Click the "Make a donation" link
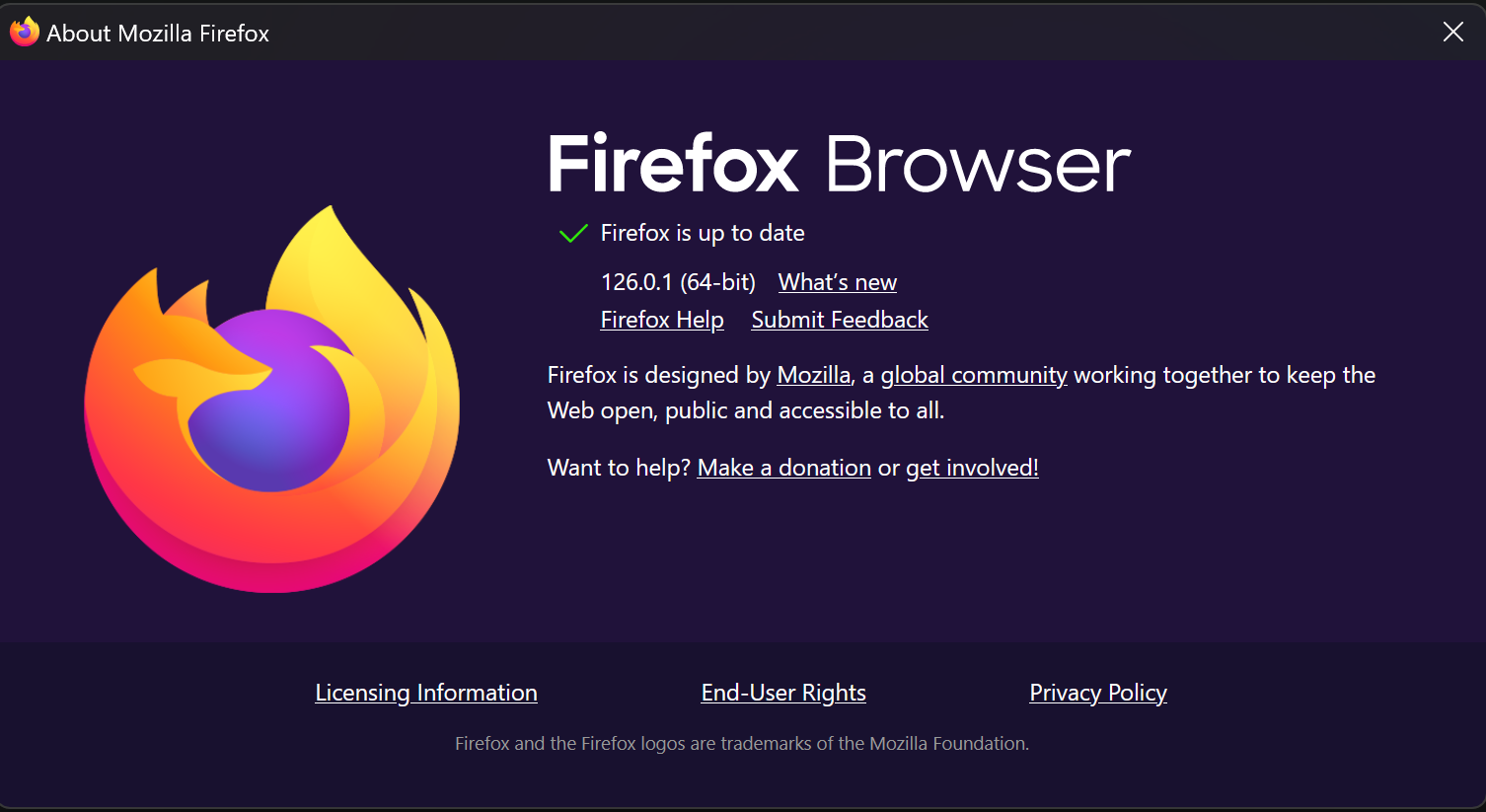Viewport: 1486px width, 812px height. (x=784, y=468)
